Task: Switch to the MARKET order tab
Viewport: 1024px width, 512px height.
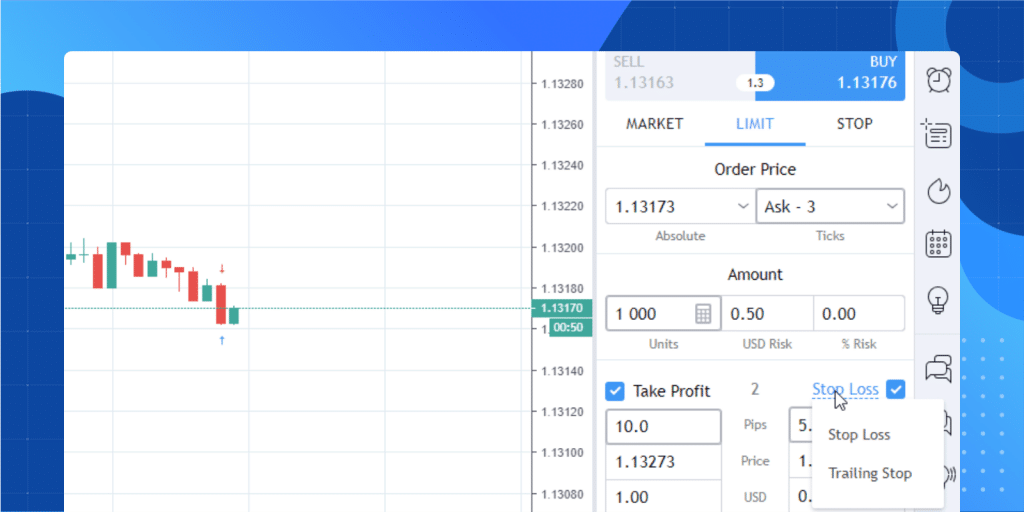Action: click(654, 124)
